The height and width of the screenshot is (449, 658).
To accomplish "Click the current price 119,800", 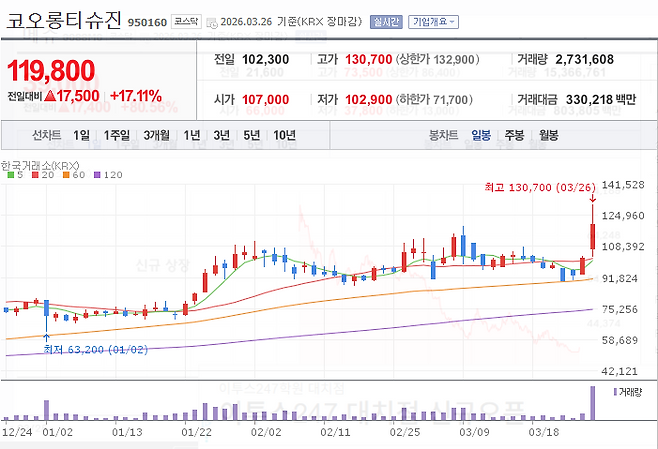I will (51, 70).
